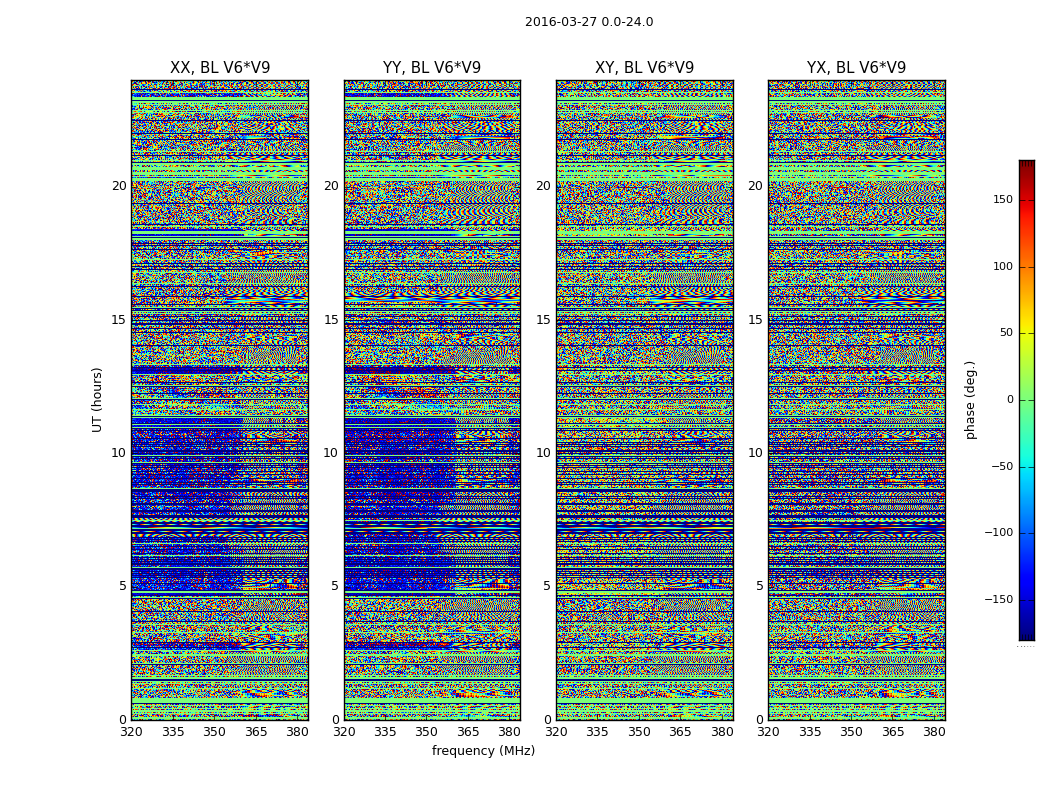Click x-tick '320' under the XY panel
This screenshot has width=1050, height=800.
(x=556, y=732)
